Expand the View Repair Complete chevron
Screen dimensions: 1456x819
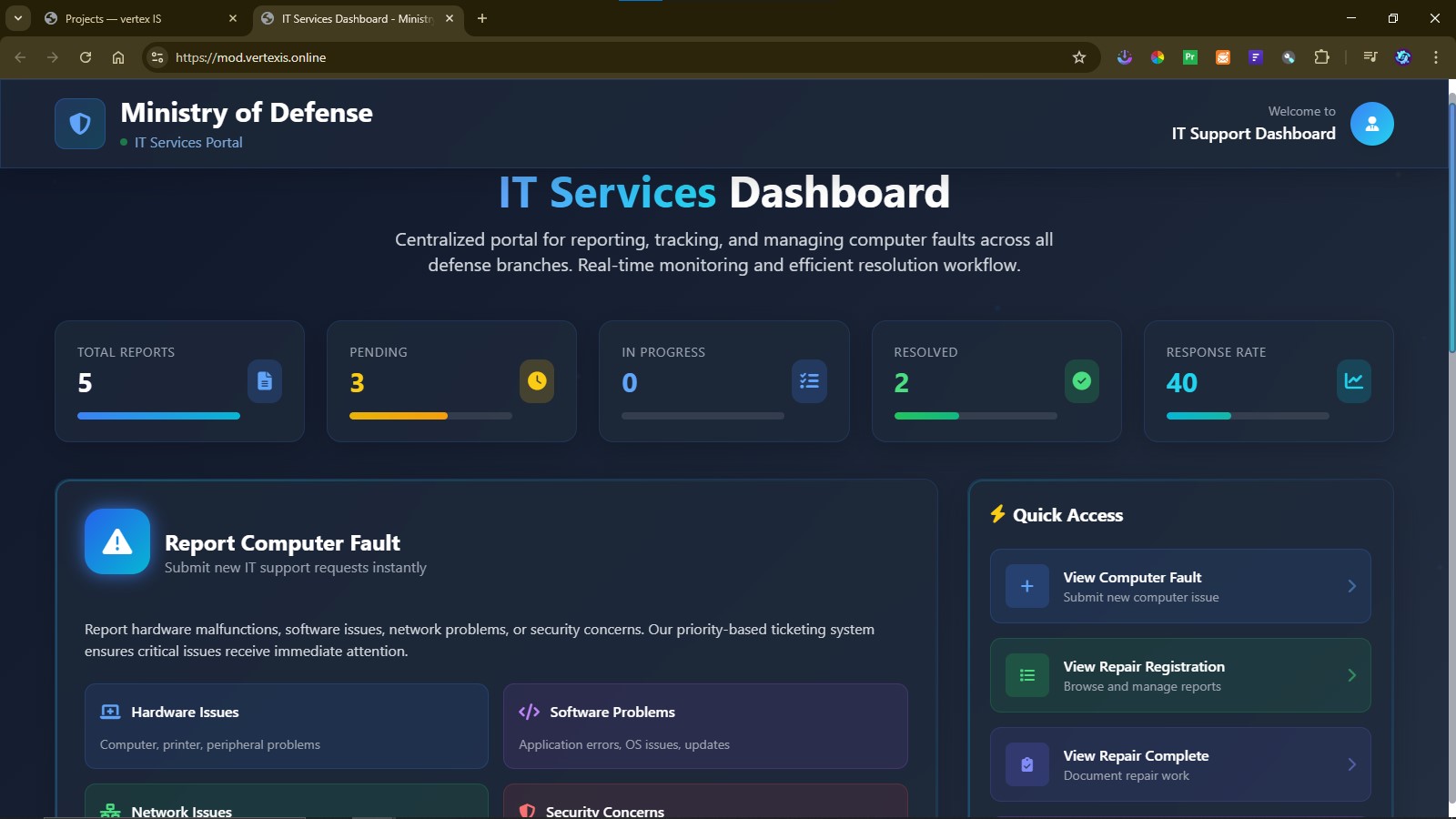1352,764
